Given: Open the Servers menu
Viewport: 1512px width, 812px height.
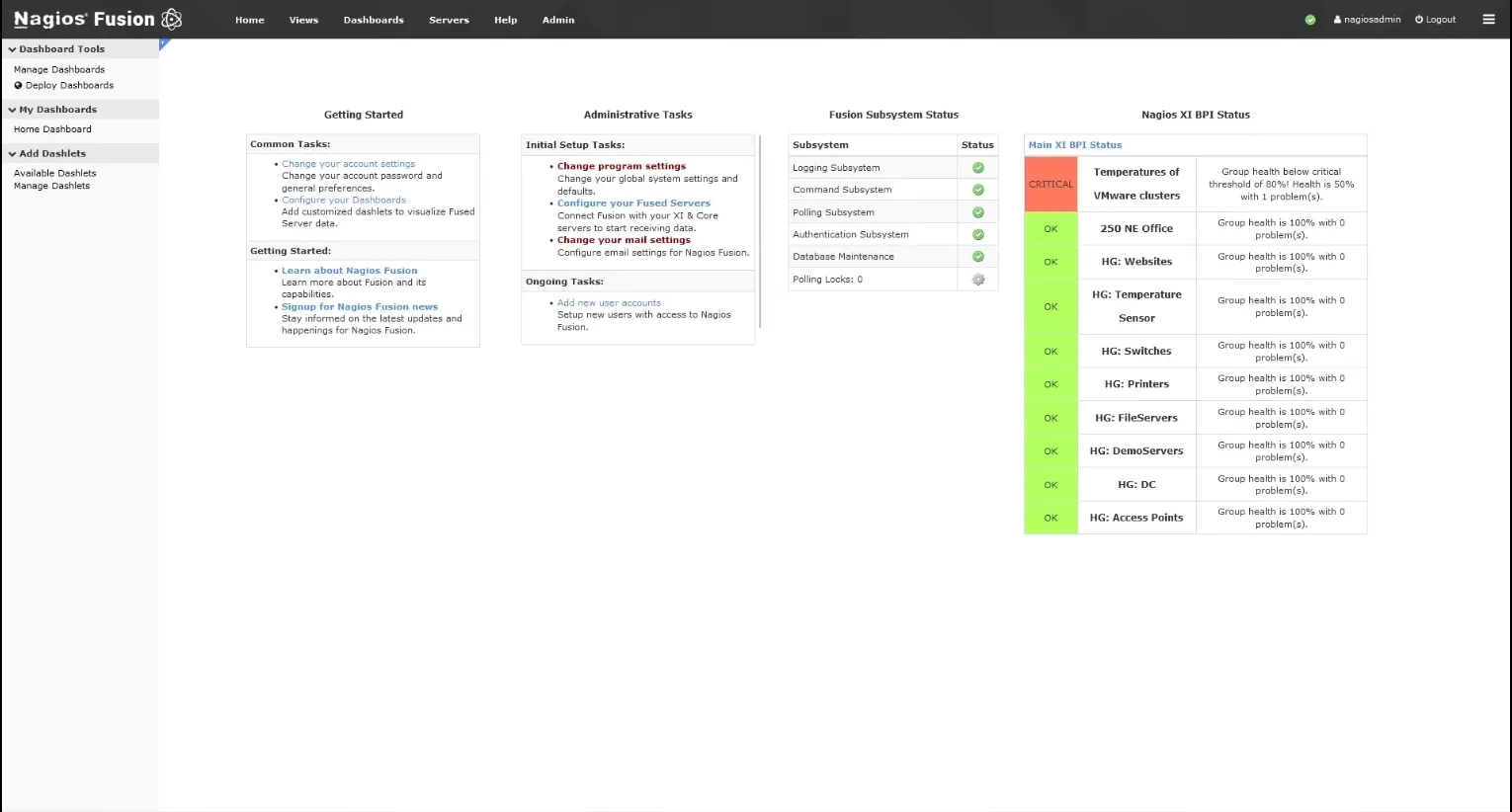Looking at the screenshot, I should coord(449,20).
